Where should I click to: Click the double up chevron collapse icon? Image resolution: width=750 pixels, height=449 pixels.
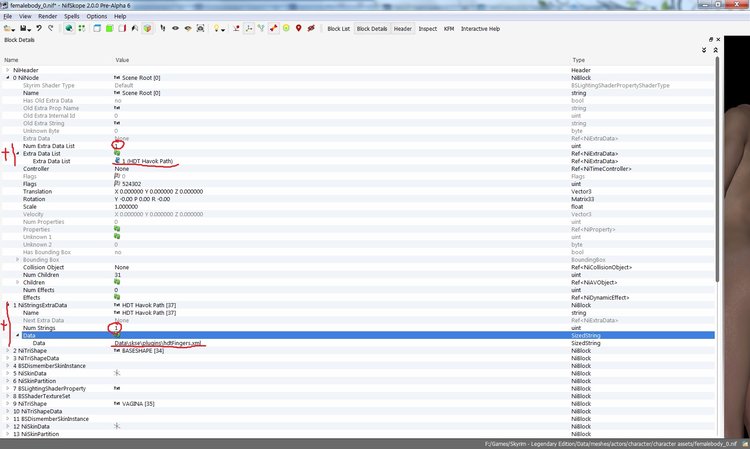pos(716,50)
